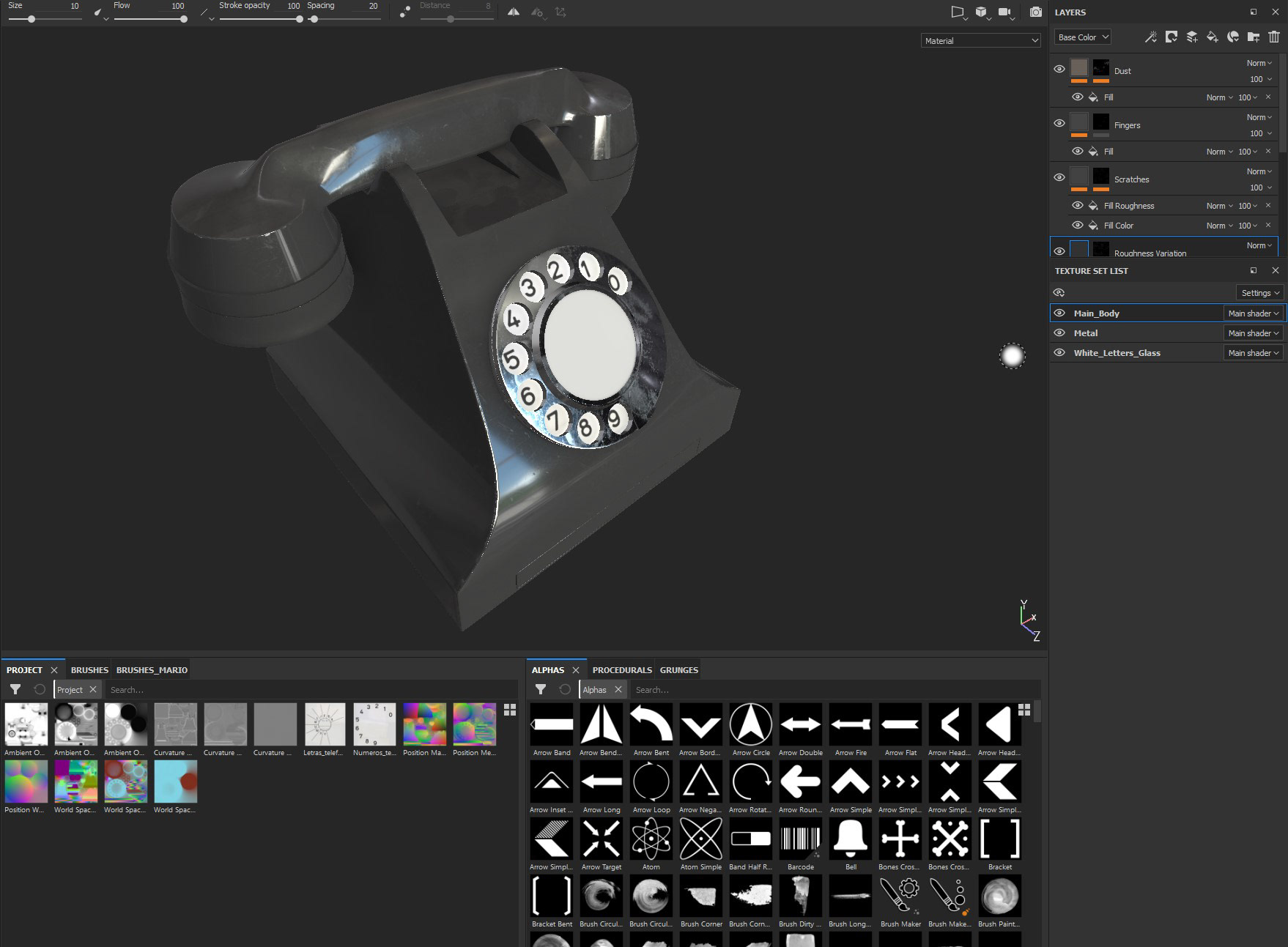Remove the Project filter tag
The width and height of the screenshot is (1288, 947).
pos(93,689)
